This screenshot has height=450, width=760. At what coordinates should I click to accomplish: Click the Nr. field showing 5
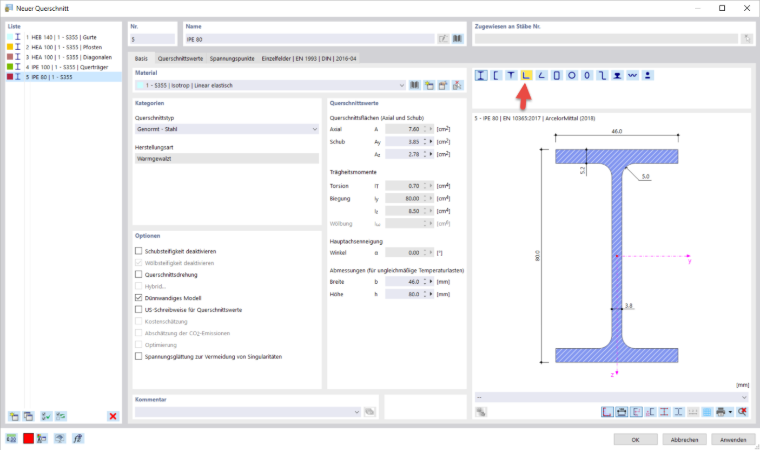[x=152, y=39]
